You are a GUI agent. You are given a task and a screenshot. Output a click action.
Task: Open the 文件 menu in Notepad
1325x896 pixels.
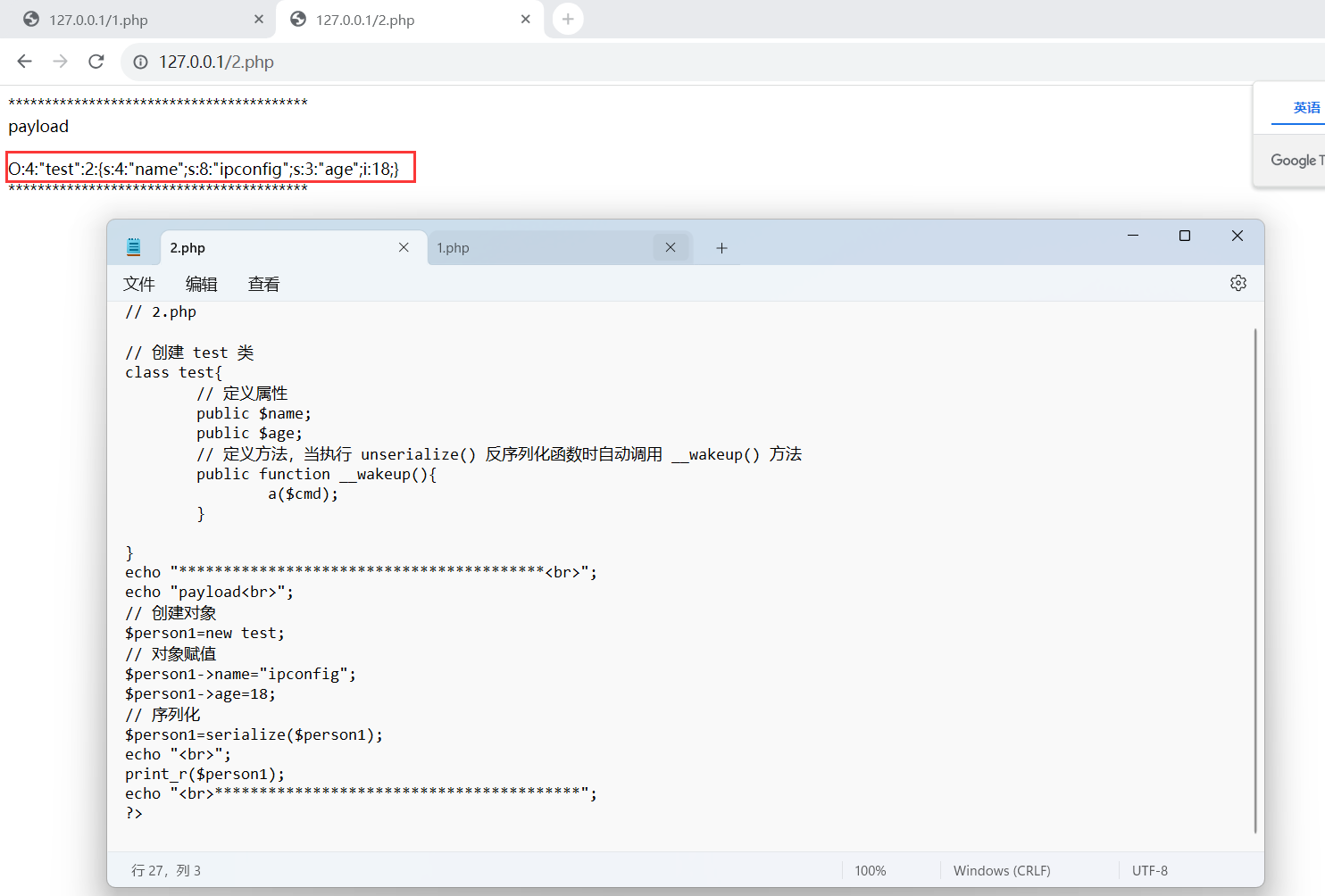pos(139,284)
